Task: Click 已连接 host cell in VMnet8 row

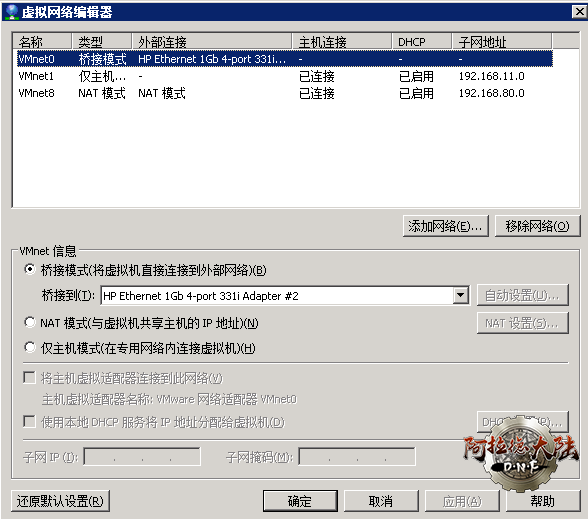Action: [x=317, y=93]
